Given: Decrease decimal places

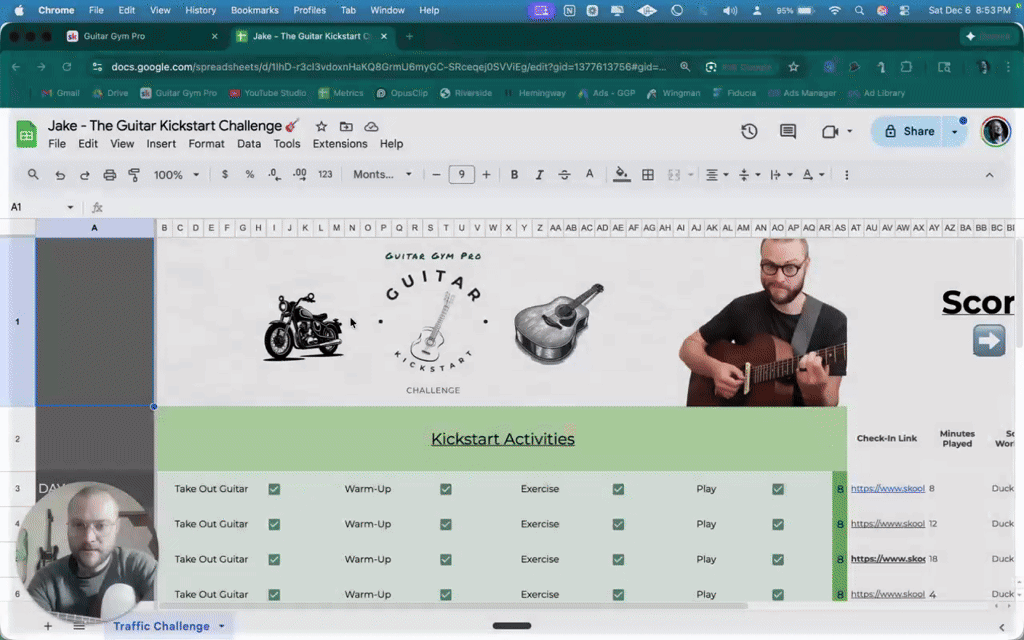Looking at the screenshot, I should point(274,174).
